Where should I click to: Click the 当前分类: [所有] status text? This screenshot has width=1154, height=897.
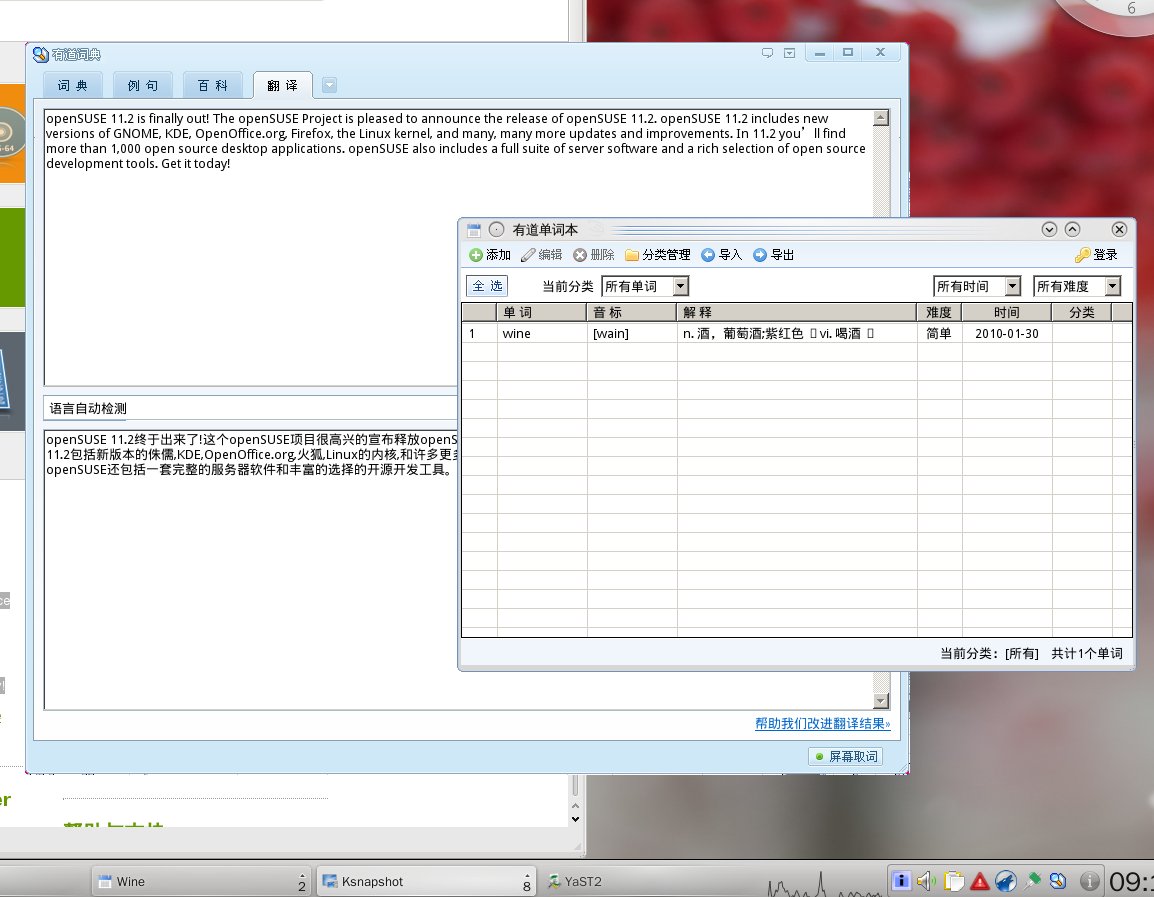pos(989,653)
